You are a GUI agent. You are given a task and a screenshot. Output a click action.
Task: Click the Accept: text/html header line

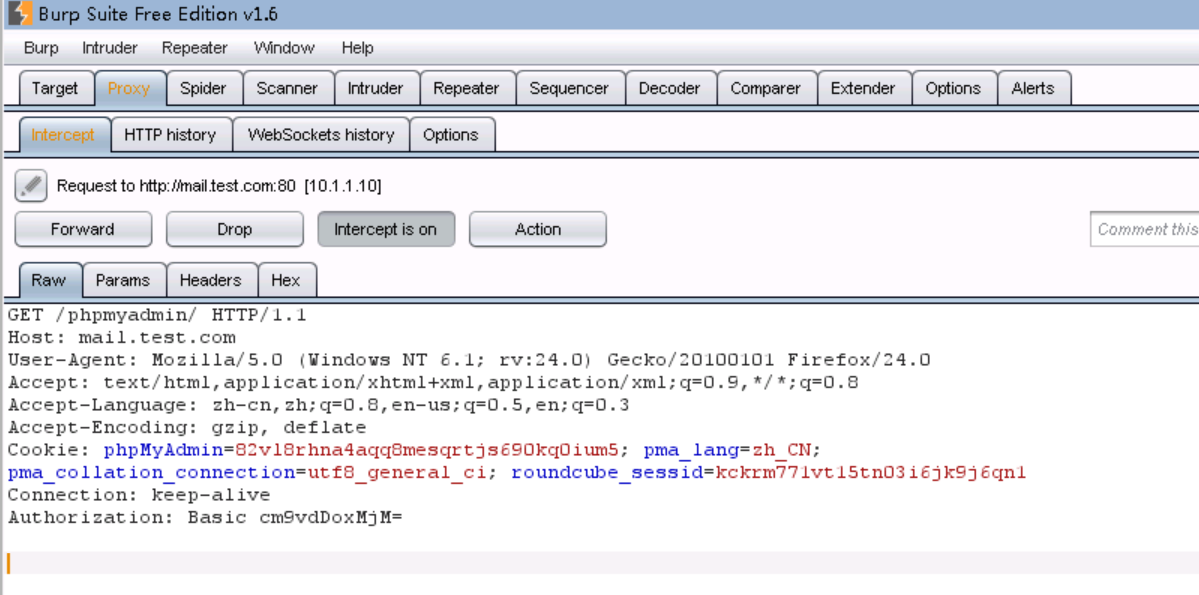(433, 382)
